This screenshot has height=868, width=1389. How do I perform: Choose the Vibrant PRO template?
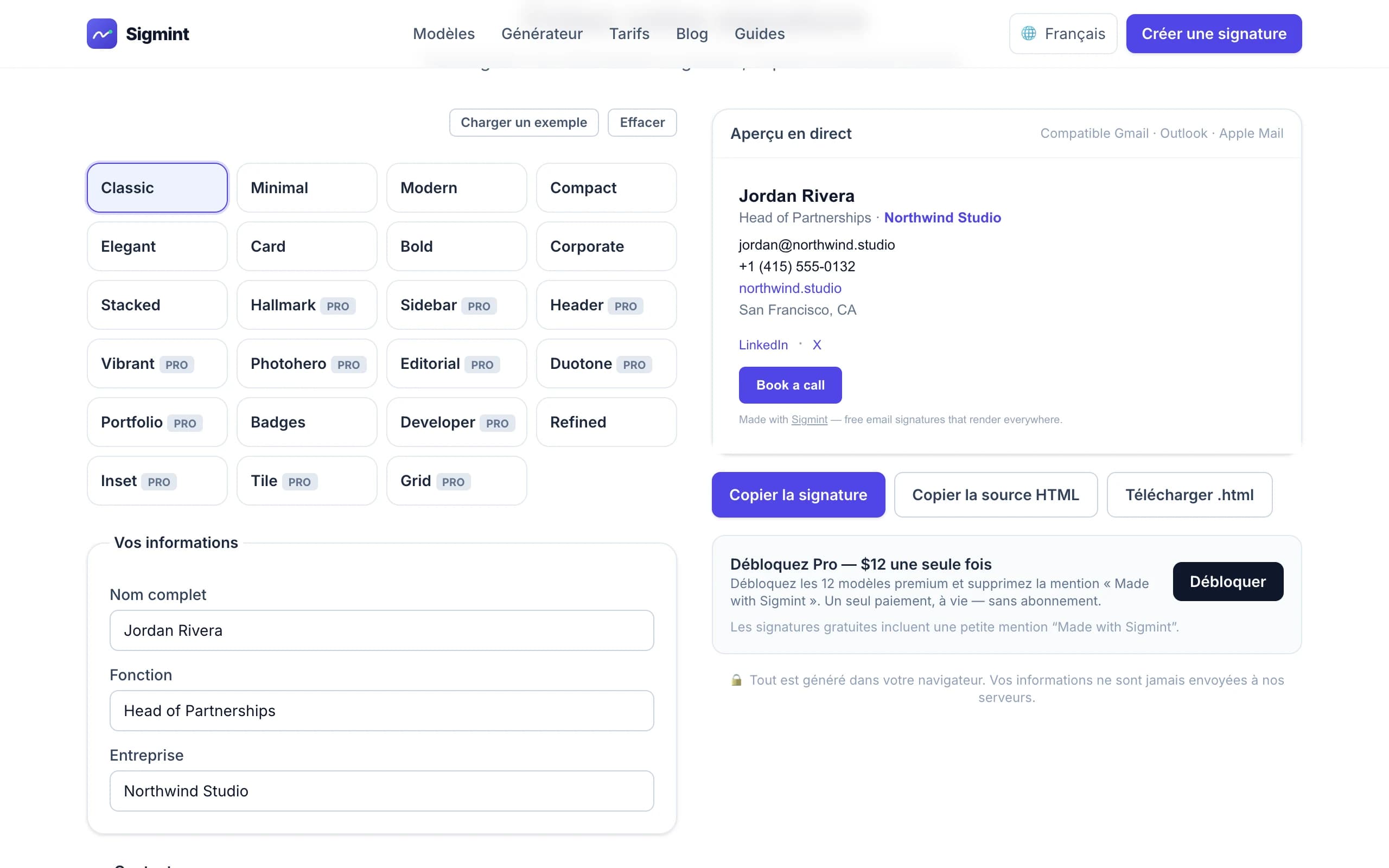point(157,363)
